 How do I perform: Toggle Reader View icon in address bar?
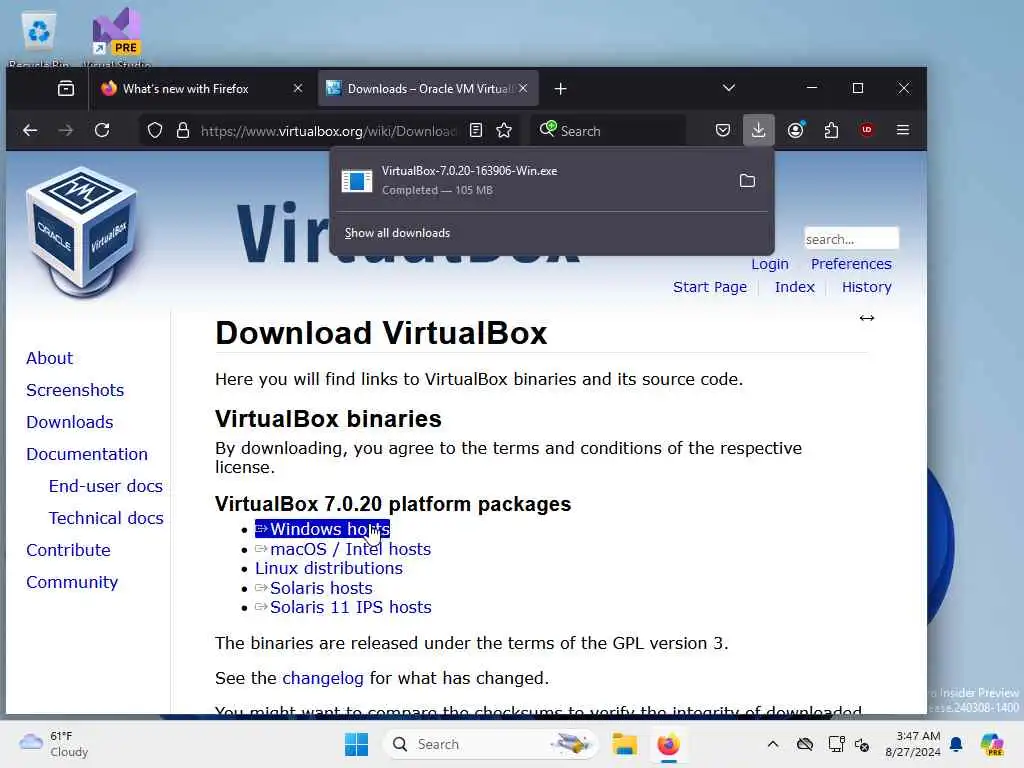pyautogui.click(x=476, y=131)
